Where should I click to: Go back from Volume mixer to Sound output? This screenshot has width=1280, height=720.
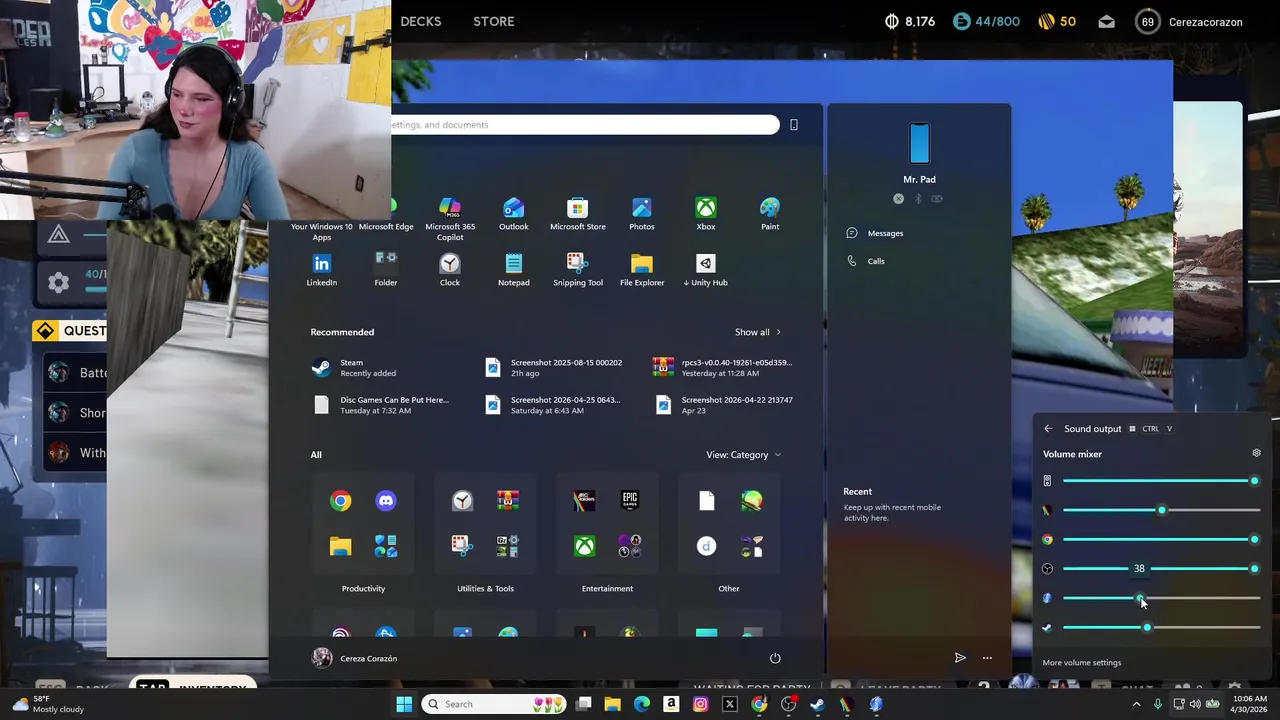(x=1048, y=429)
